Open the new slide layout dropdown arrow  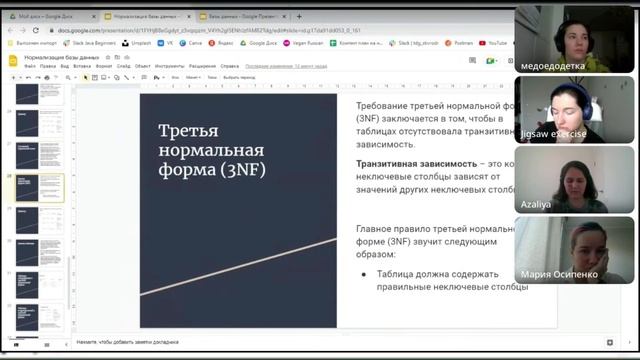(x=20, y=77)
